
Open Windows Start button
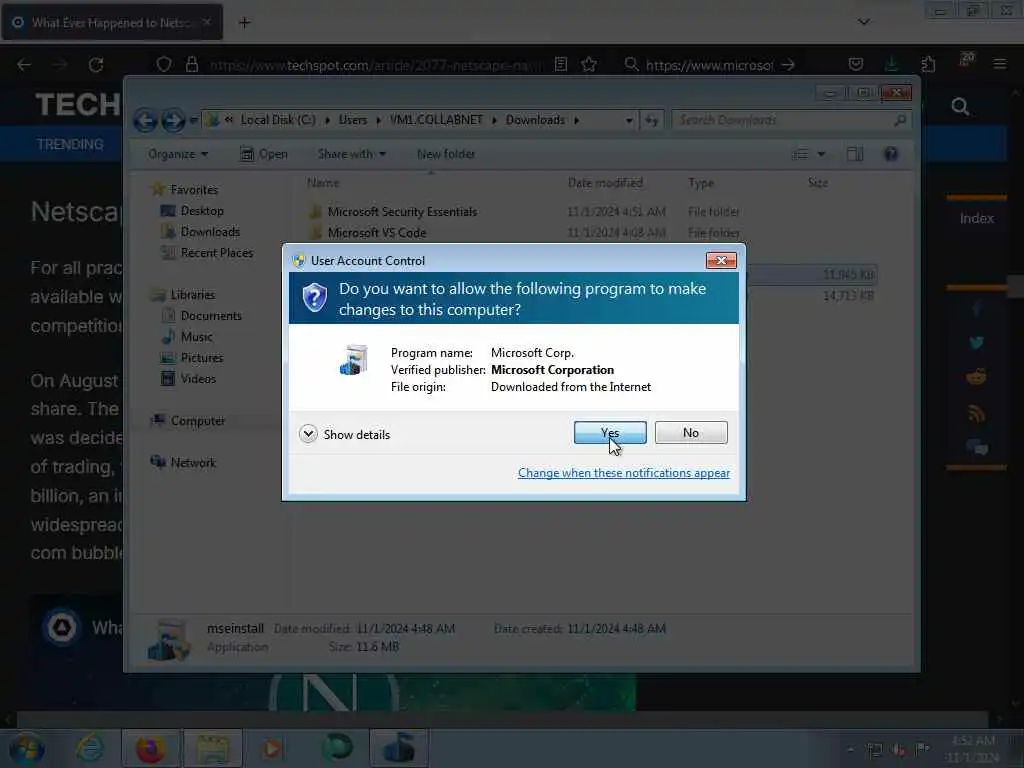(x=27, y=748)
